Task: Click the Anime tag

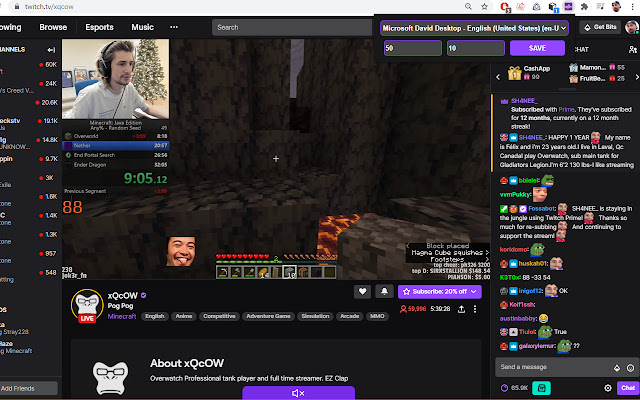Action: click(184, 316)
